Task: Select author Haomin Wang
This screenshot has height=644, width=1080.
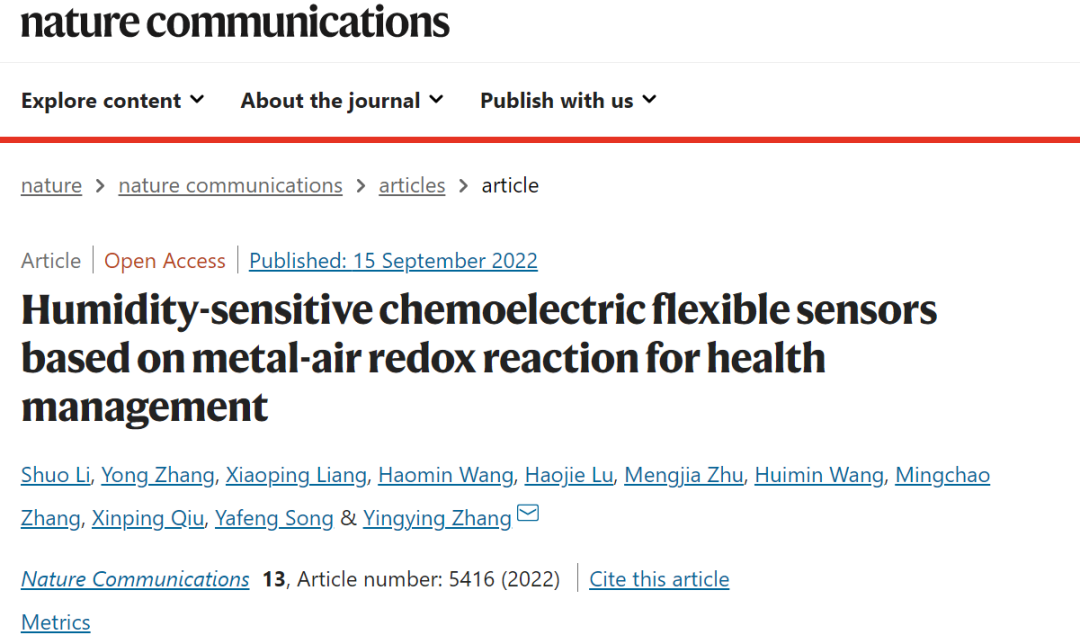Action: point(446,475)
